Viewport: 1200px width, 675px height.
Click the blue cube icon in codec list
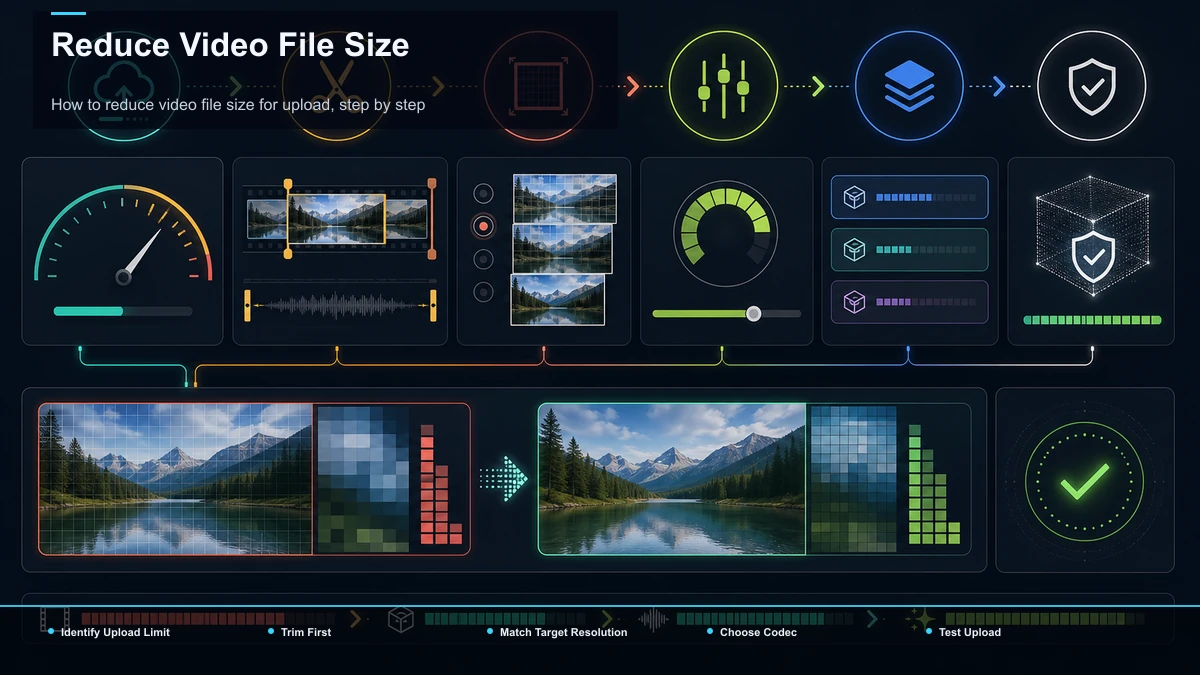coord(855,197)
